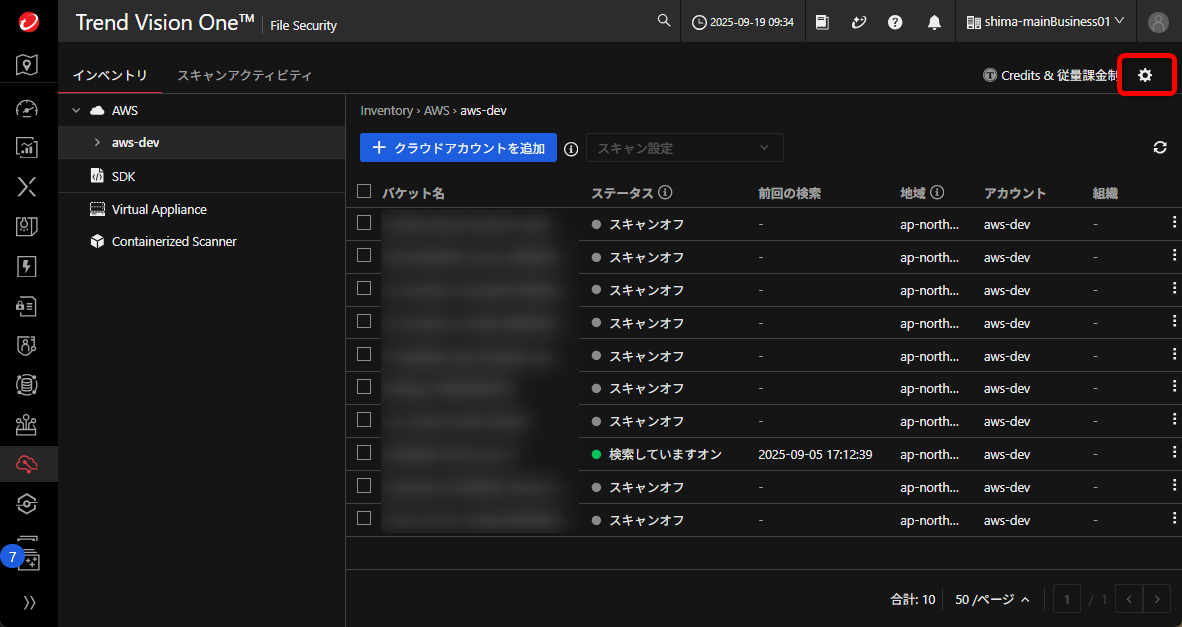Check the 検索していますオン row checkbox
The height and width of the screenshot is (627, 1182).
364,452
